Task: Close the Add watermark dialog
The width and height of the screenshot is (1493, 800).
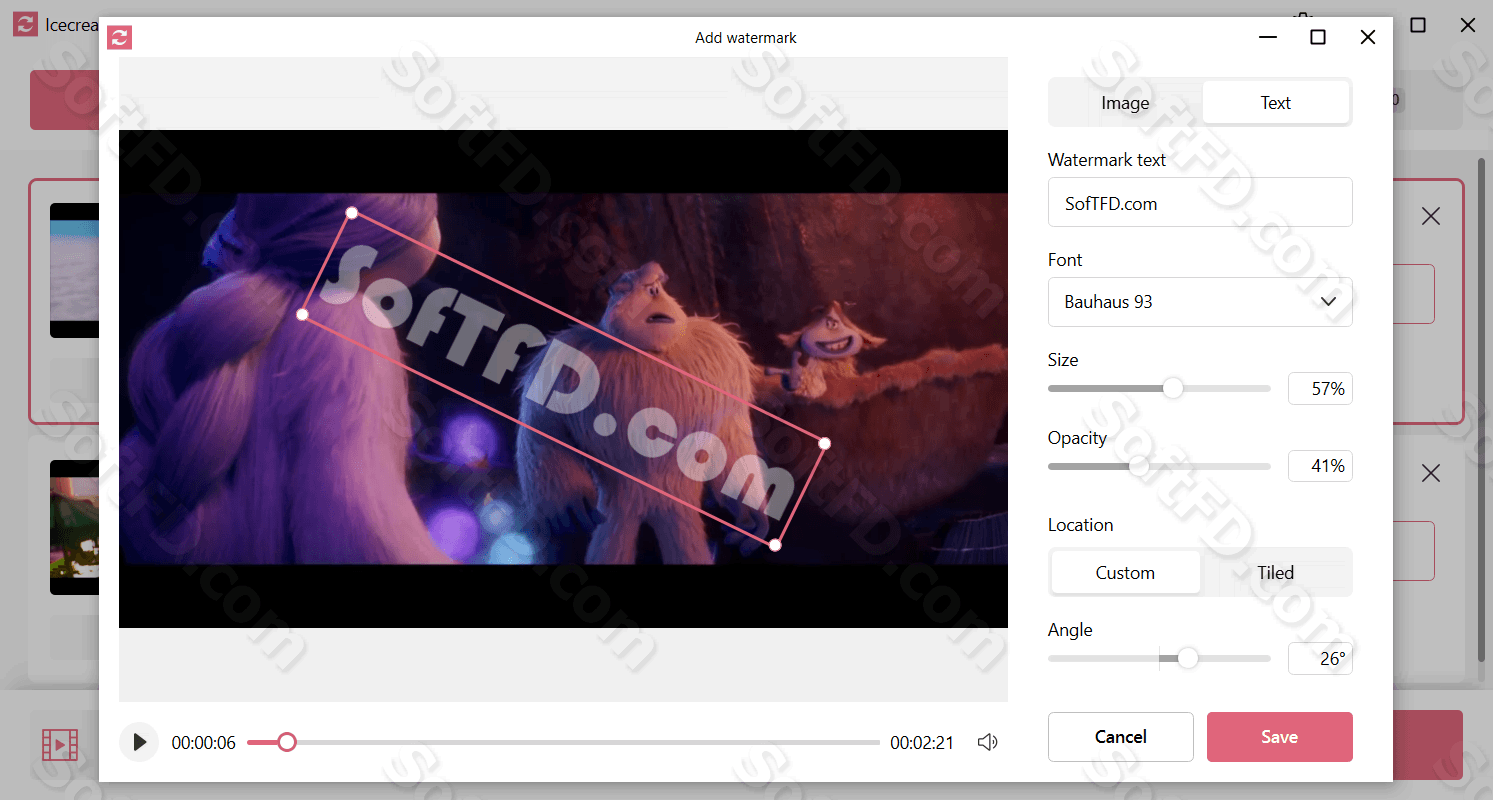Action: coord(1368,37)
